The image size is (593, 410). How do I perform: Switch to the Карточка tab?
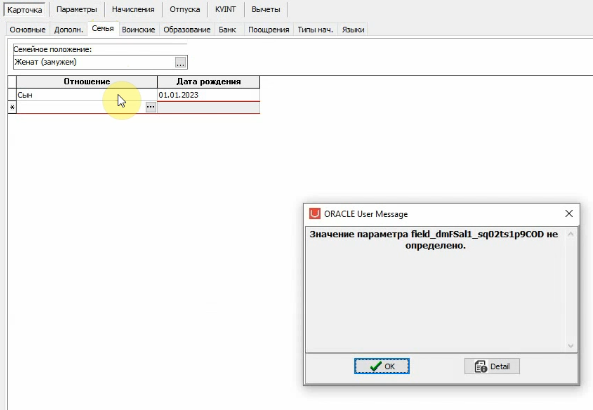[x=25, y=9]
